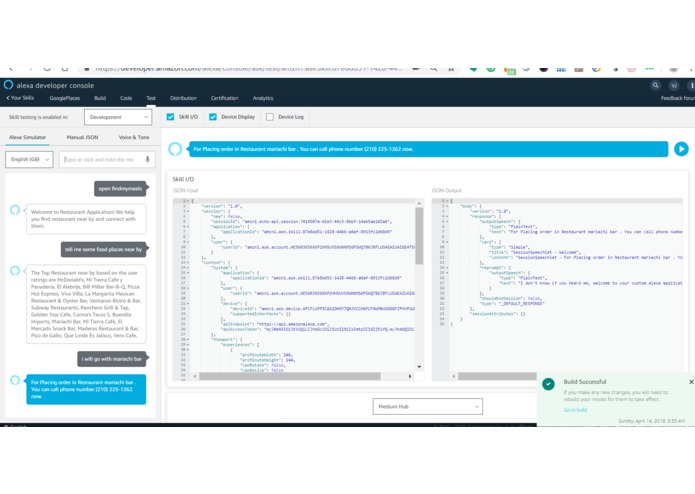Viewport: 695px width, 494px height.
Task: Collapse the "body" block in JSON Output
Action: click(447, 206)
